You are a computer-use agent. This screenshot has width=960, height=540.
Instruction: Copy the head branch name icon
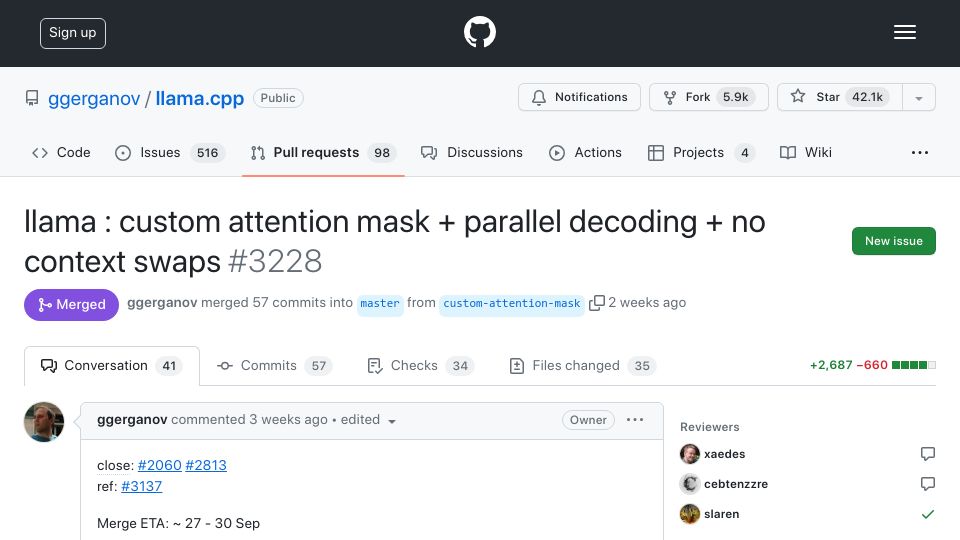pyautogui.click(x=596, y=303)
